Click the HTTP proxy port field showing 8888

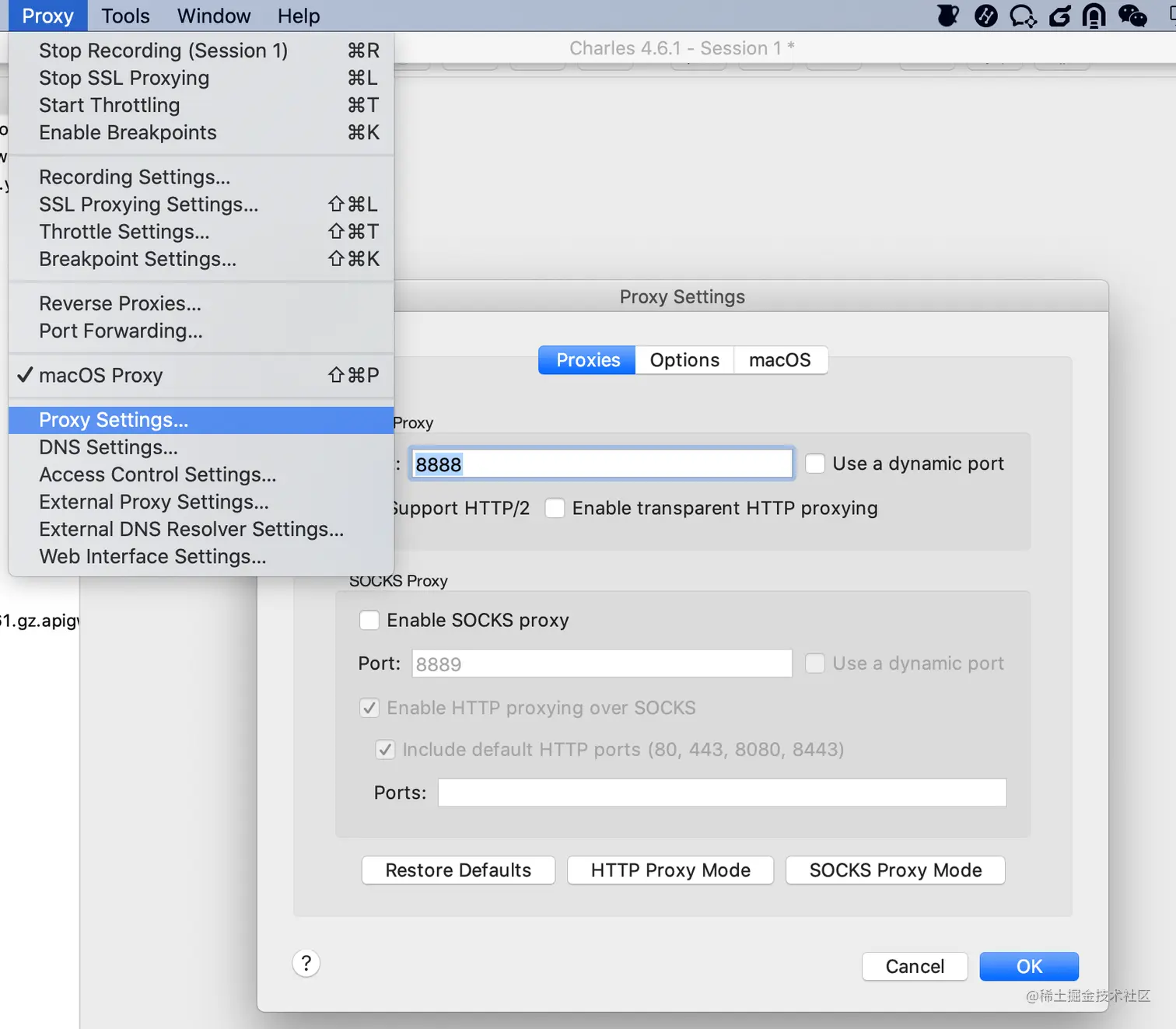(x=601, y=464)
